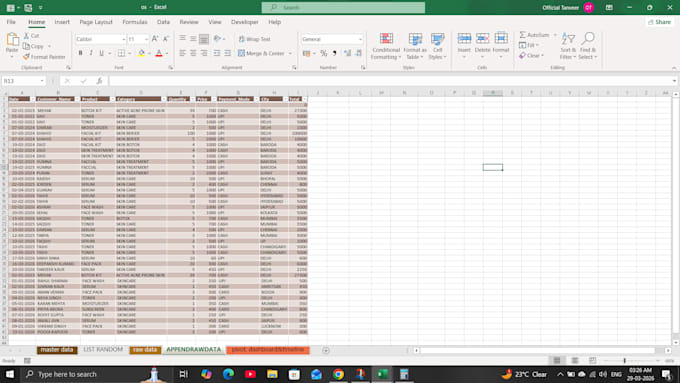This screenshot has width=680, height=383.
Task: Open font color dropdown arrow
Action: pos(167,53)
